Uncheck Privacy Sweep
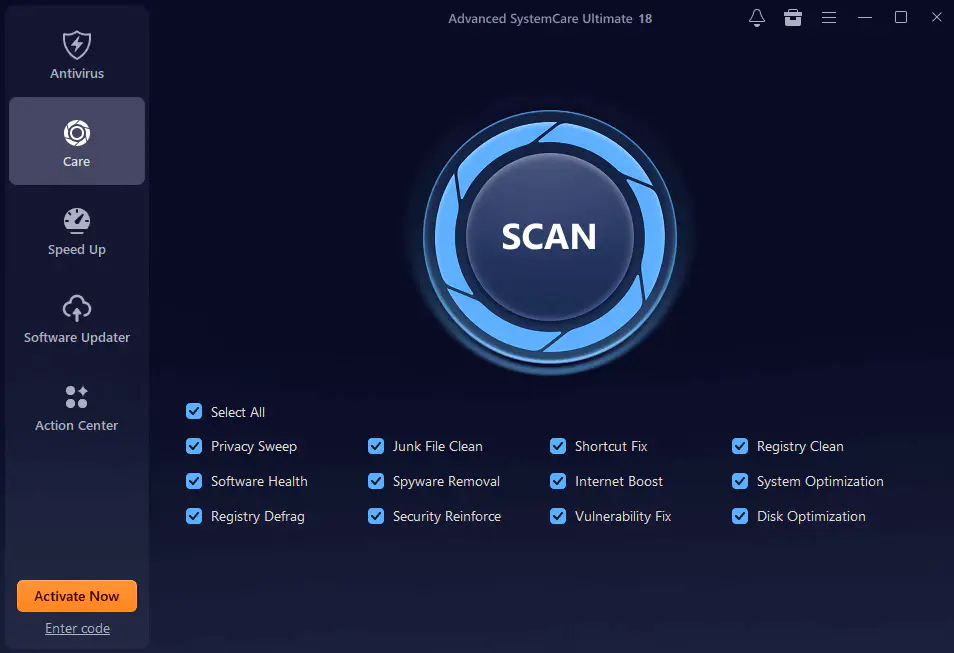Image resolution: width=954 pixels, height=653 pixels. coord(193,446)
